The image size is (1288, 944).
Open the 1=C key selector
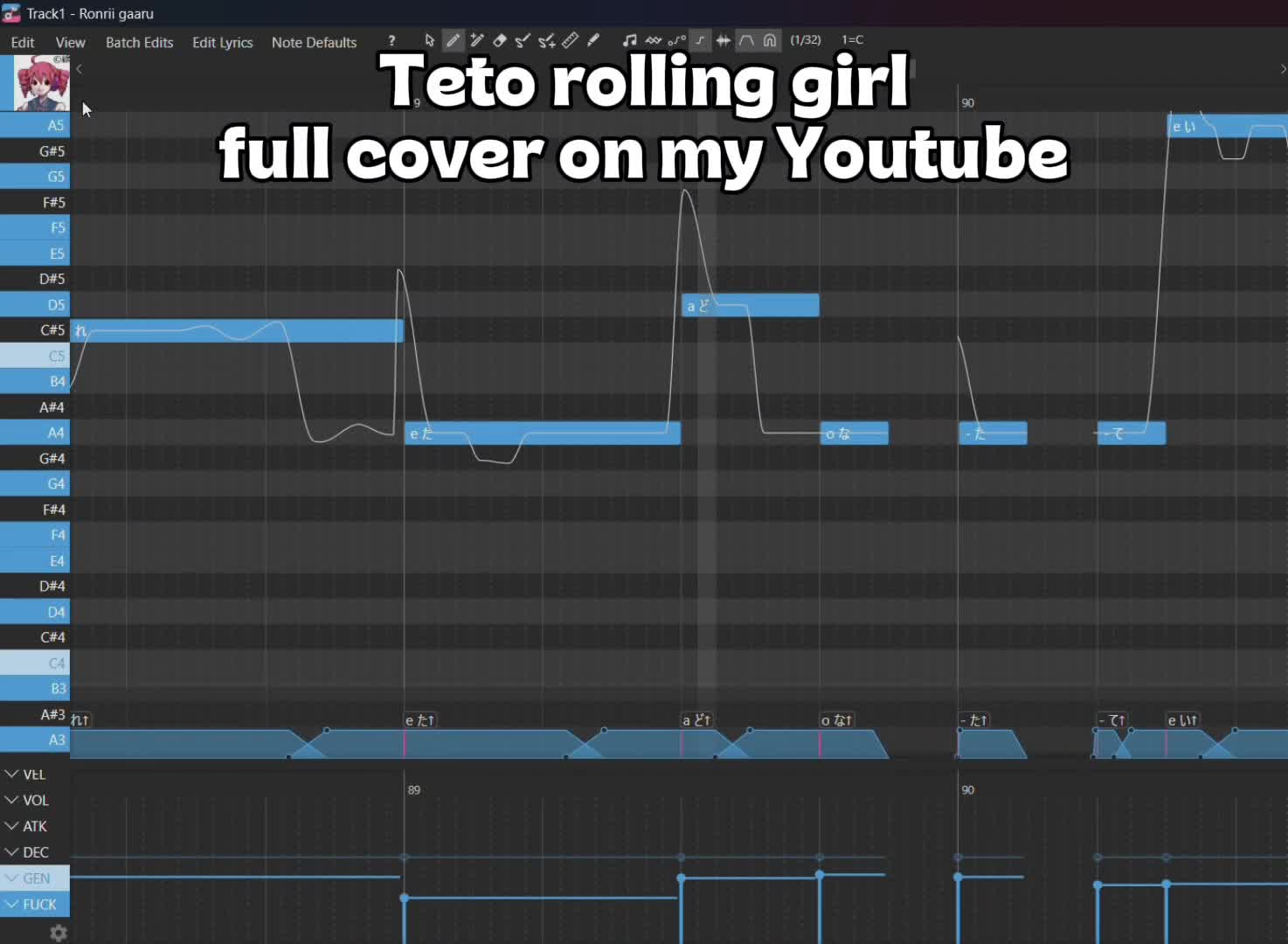(x=853, y=40)
